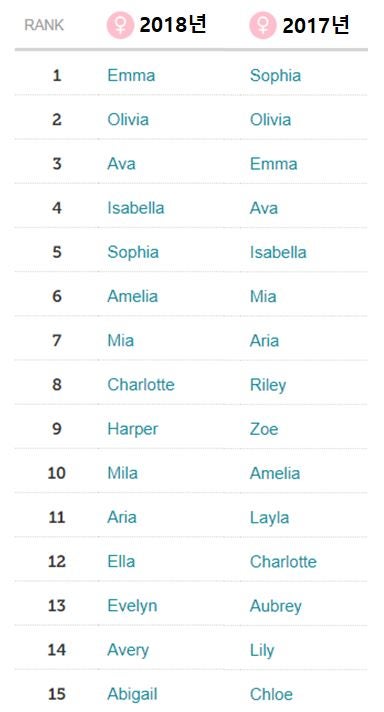Click the 2018년 column heading

(173, 25)
